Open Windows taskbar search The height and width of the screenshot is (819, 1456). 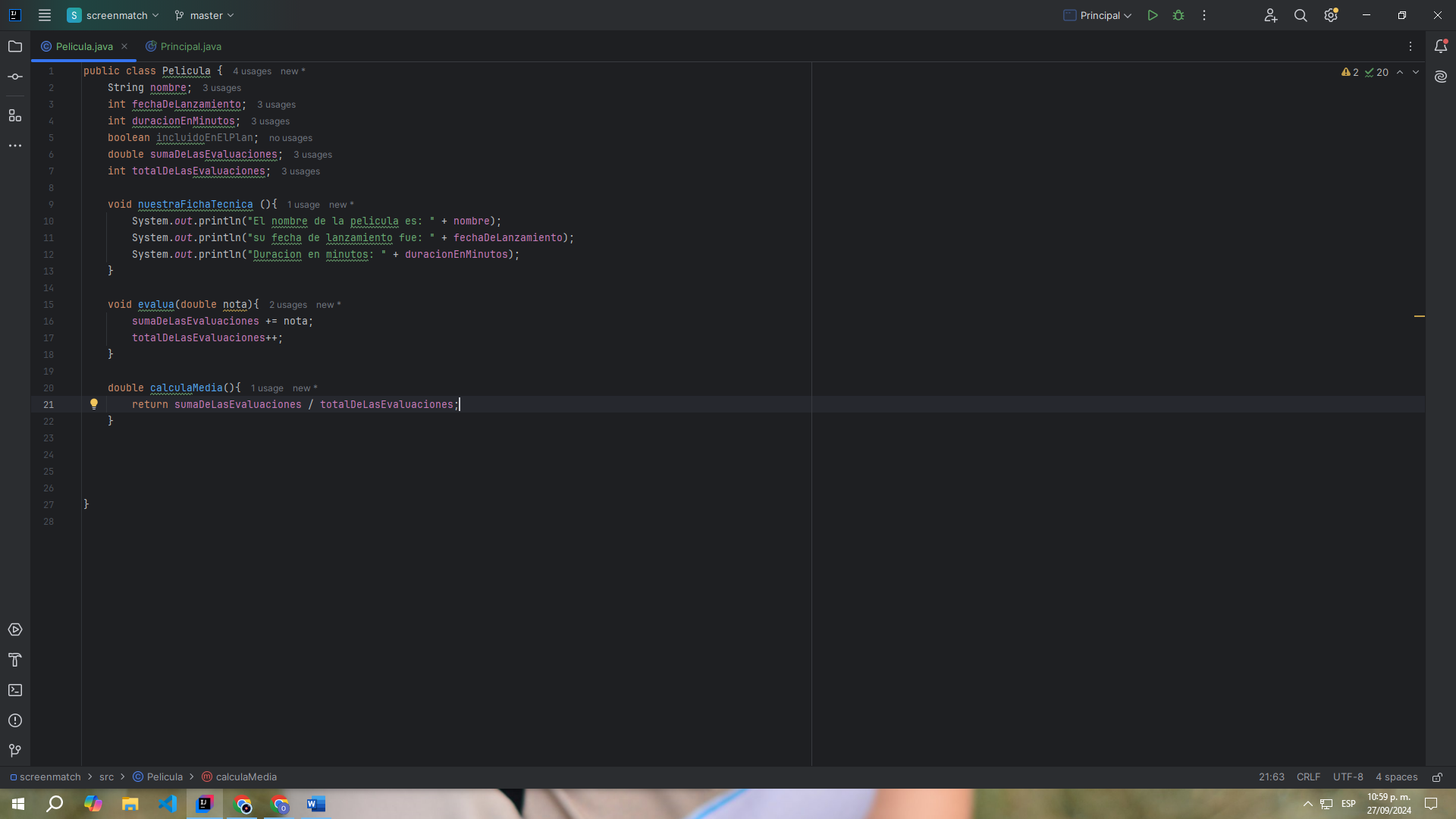click(x=55, y=804)
